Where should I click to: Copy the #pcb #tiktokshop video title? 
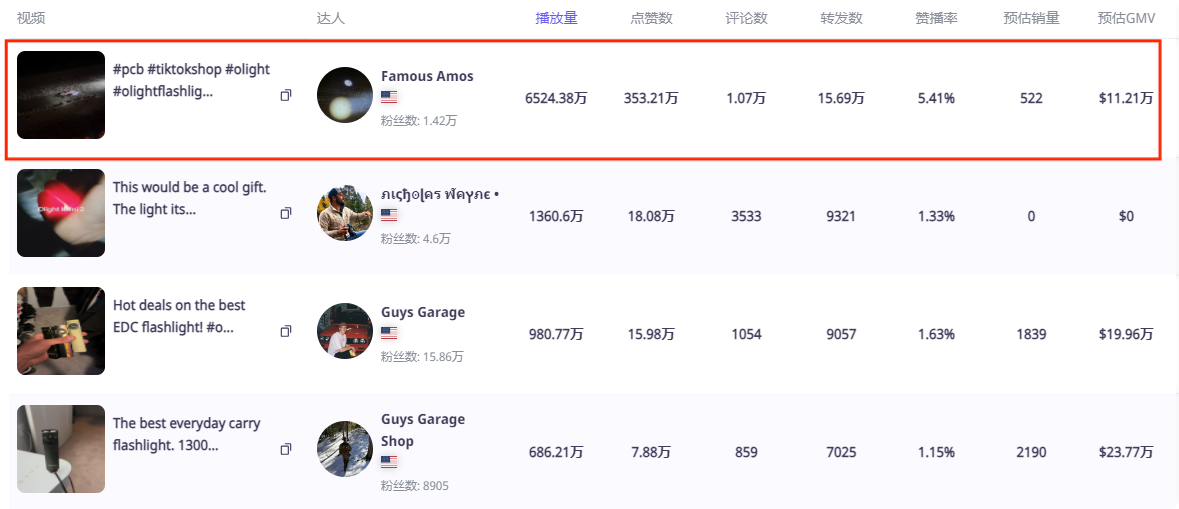[x=286, y=95]
